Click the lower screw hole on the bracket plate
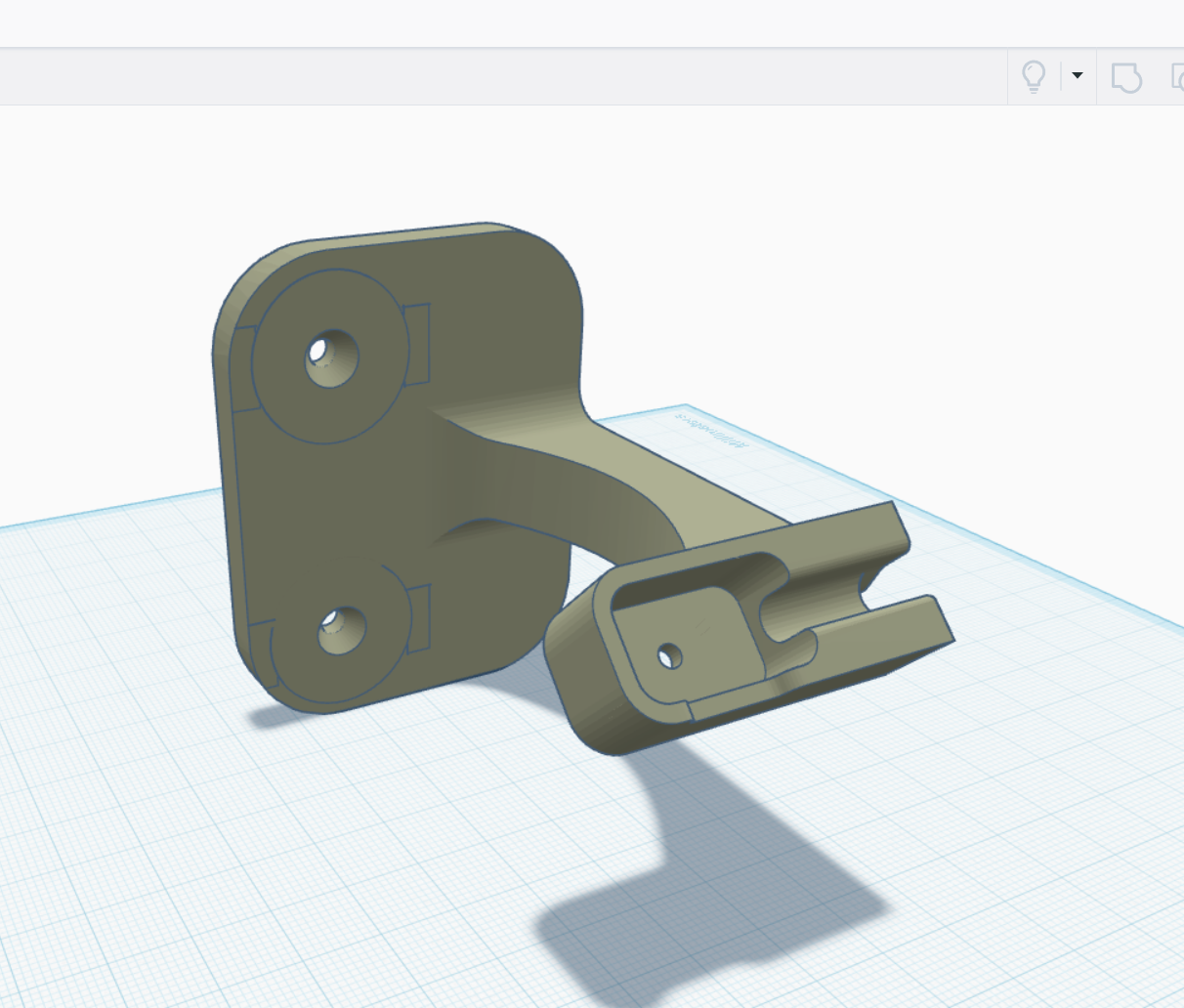Viewport: 1184px width, 1008px height. pos(342,630)
